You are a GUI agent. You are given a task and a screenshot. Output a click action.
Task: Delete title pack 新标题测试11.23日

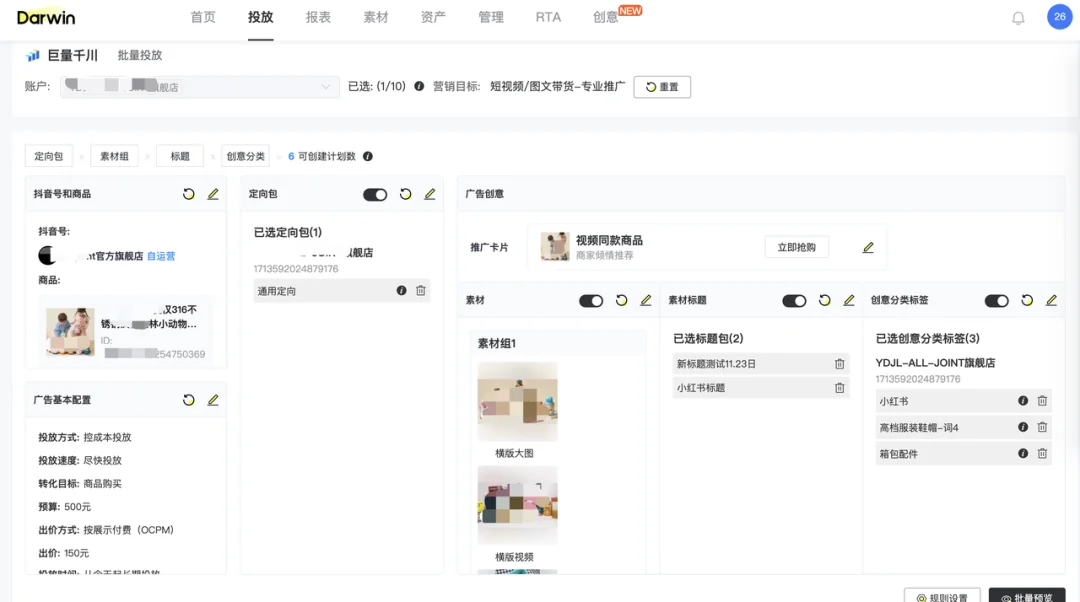pyautogui.click(x=840, y=364)
